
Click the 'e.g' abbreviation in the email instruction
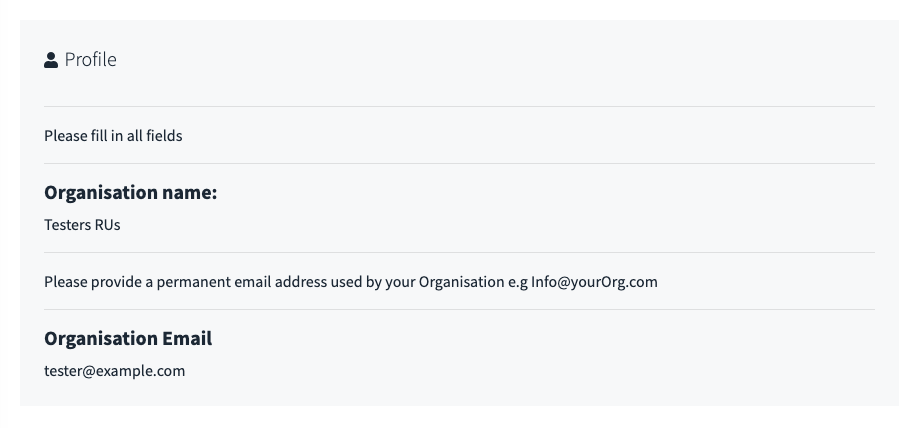pyautogui.click(x=518, y=282)
